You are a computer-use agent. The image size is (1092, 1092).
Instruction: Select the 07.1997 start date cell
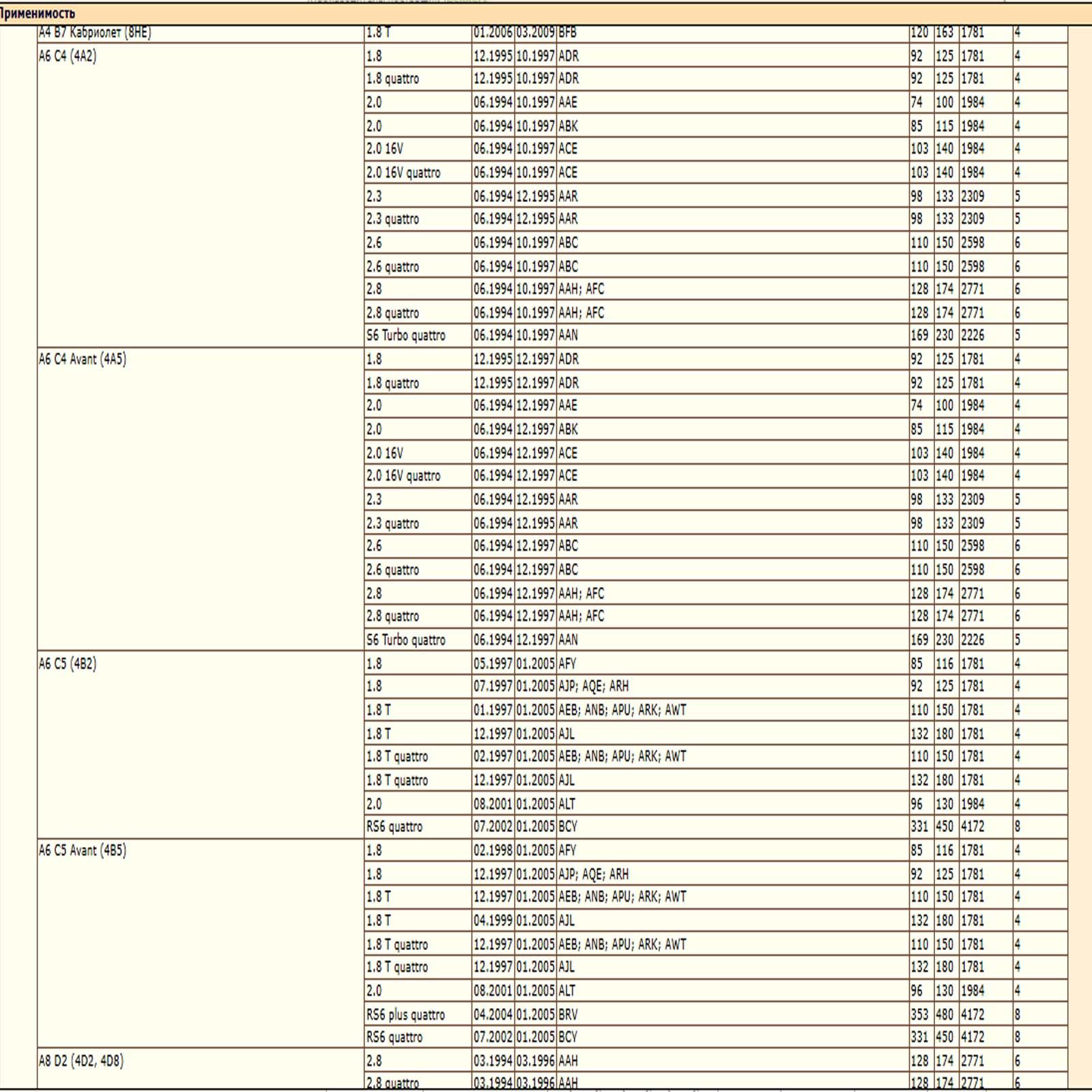pyautogui.click(x=493, y=687)
